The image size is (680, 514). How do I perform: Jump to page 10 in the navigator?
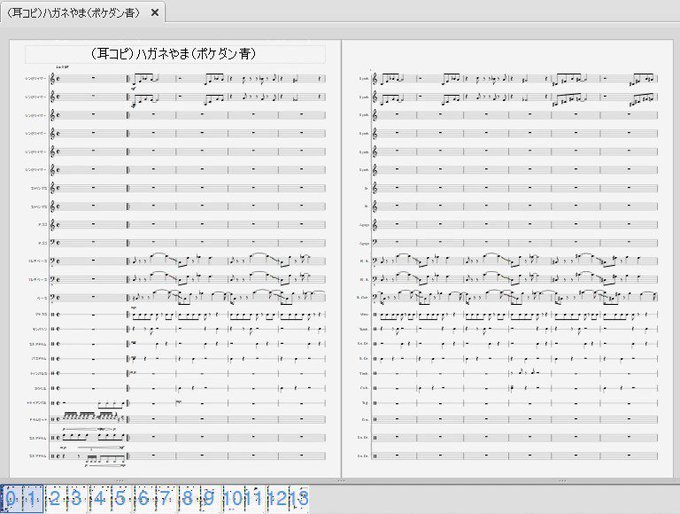pyautogui.click(x=232, y=498)
